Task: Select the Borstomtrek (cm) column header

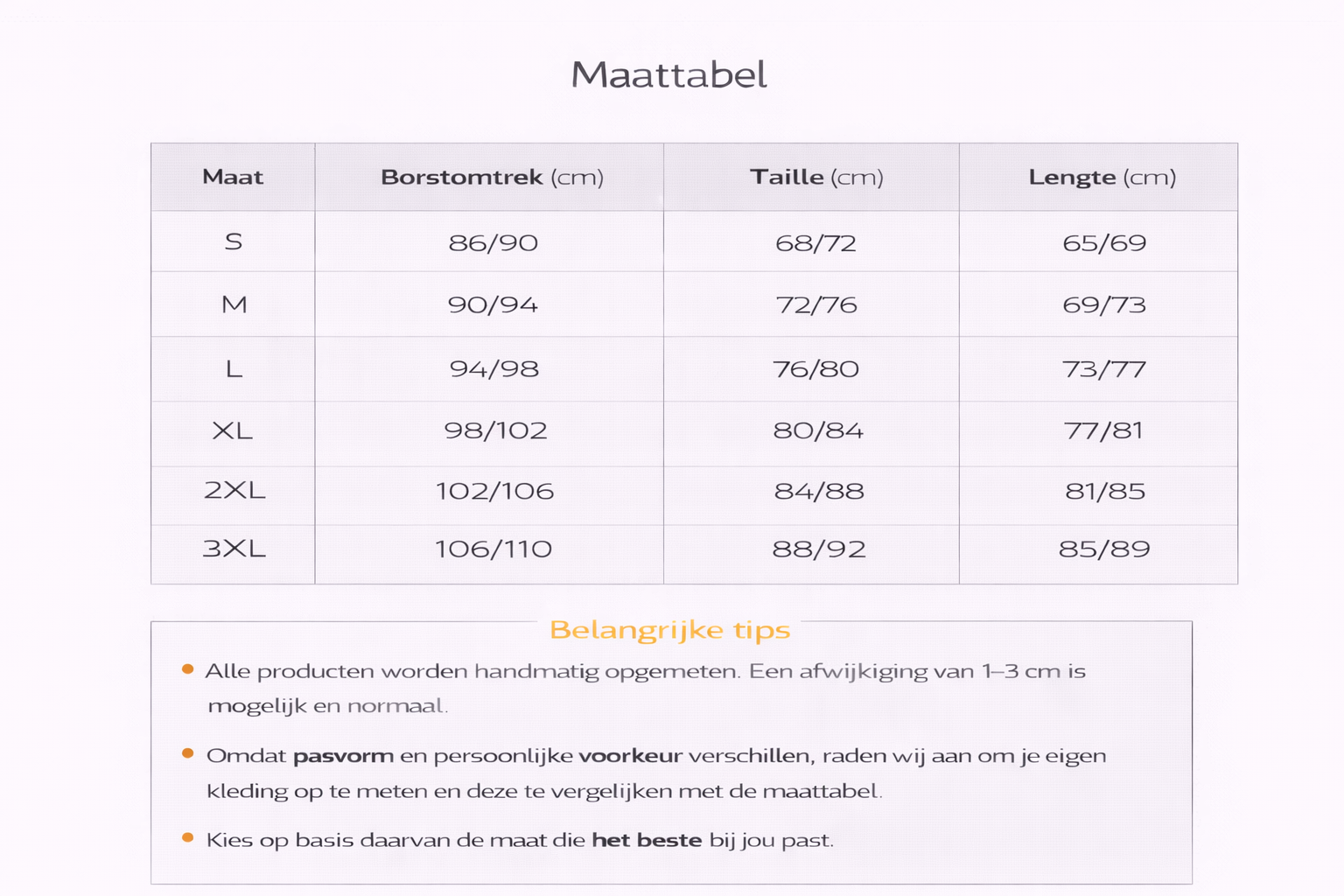Action: [492, 178]
